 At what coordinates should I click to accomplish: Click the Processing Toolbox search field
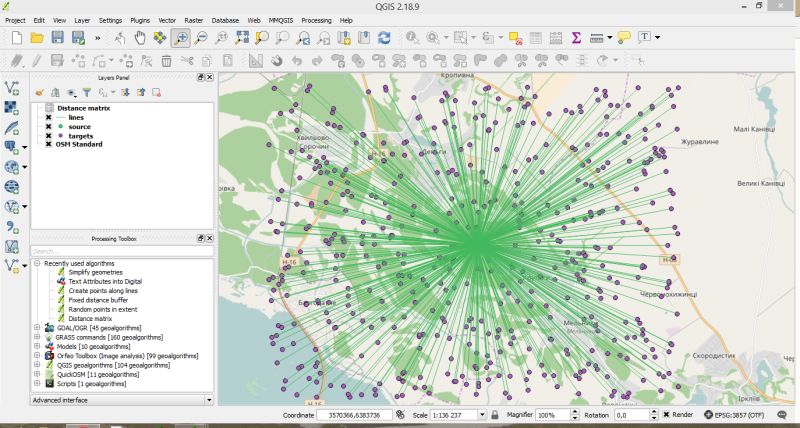122,251
